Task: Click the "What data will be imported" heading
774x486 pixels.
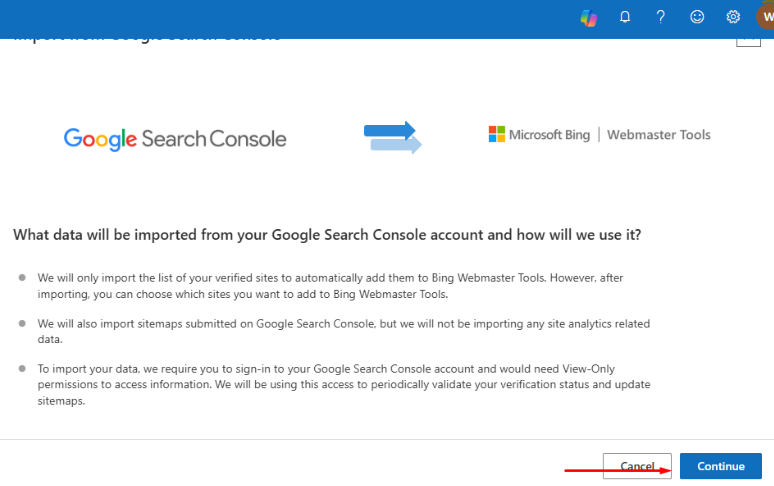Action: (x=326, y=235)
